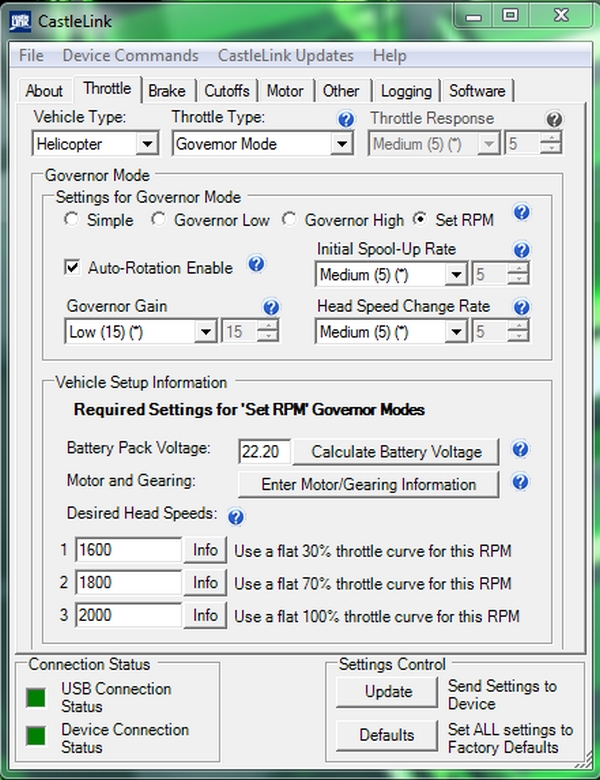Screen dimensions: 600x780
Task: Click Info button for head speed 2000
Action: (x=205, y=615)
